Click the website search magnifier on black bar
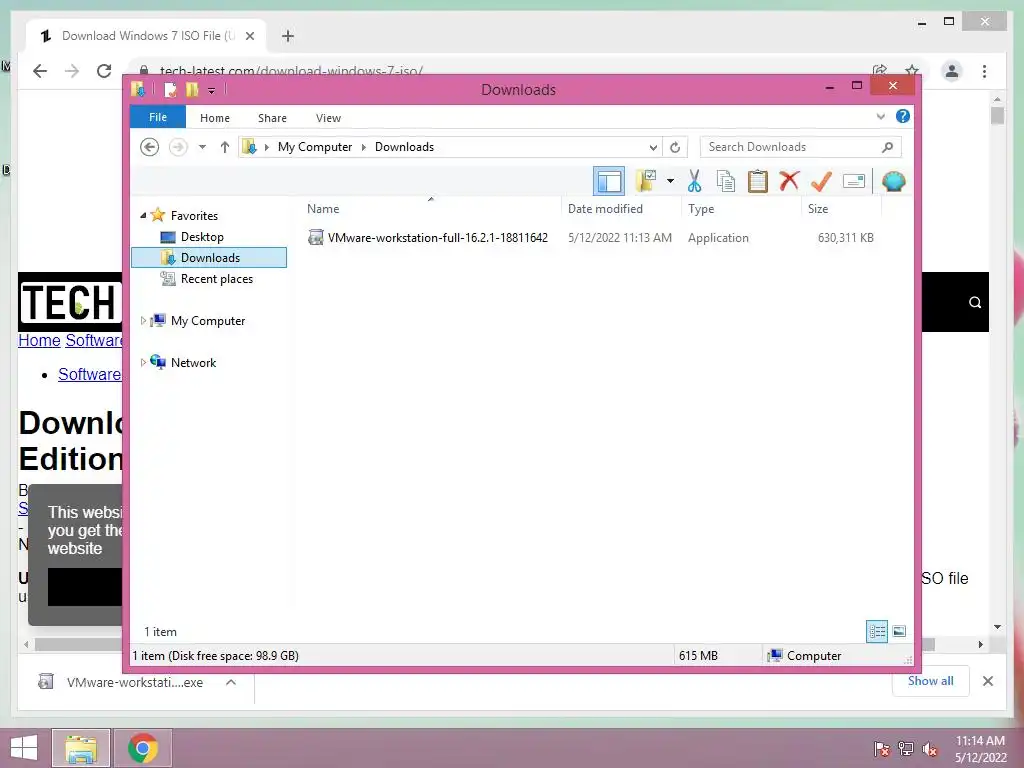1024x768 pixels. click(974, 302)
